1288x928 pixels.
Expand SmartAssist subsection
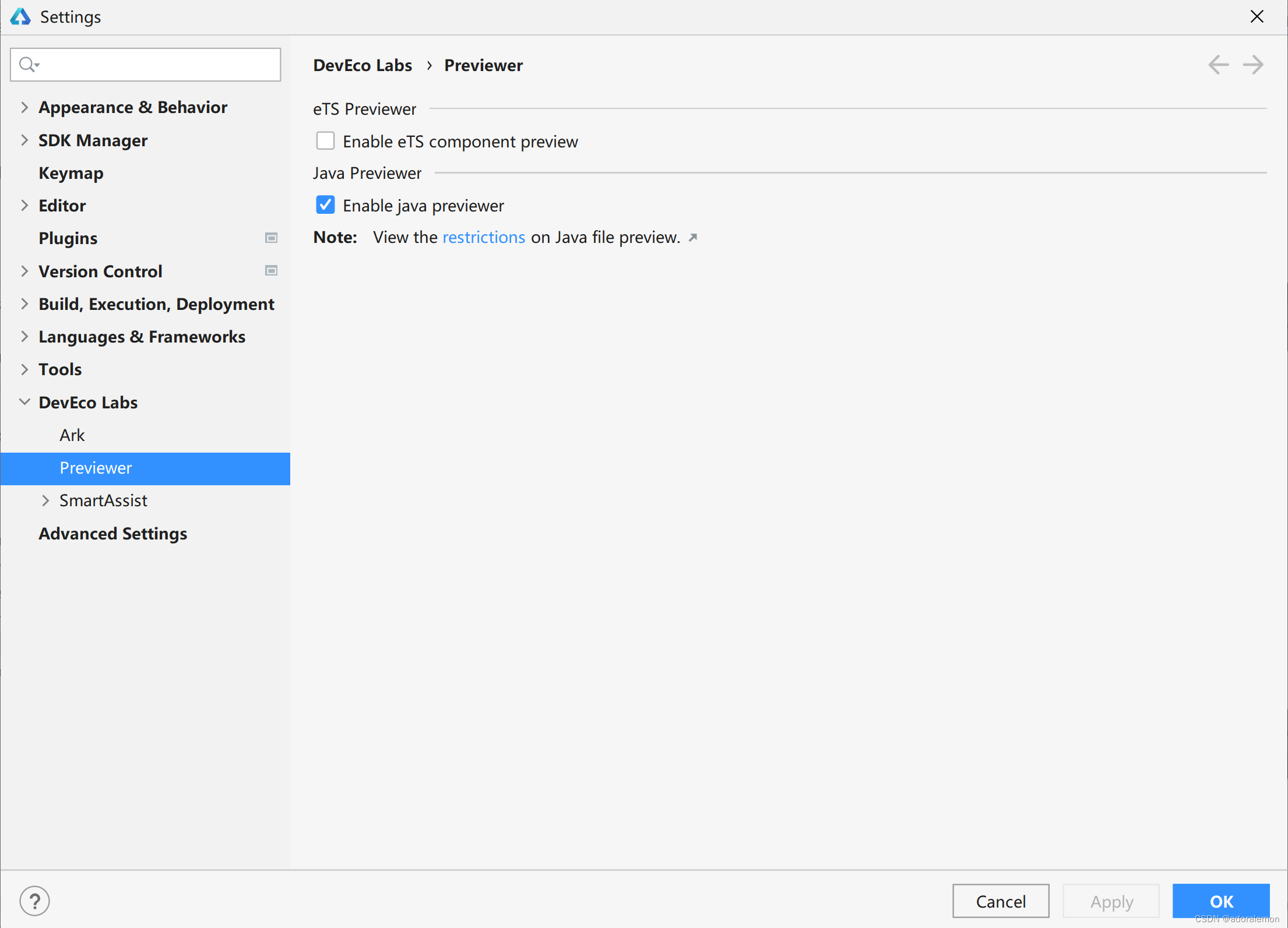pos(45,500)
